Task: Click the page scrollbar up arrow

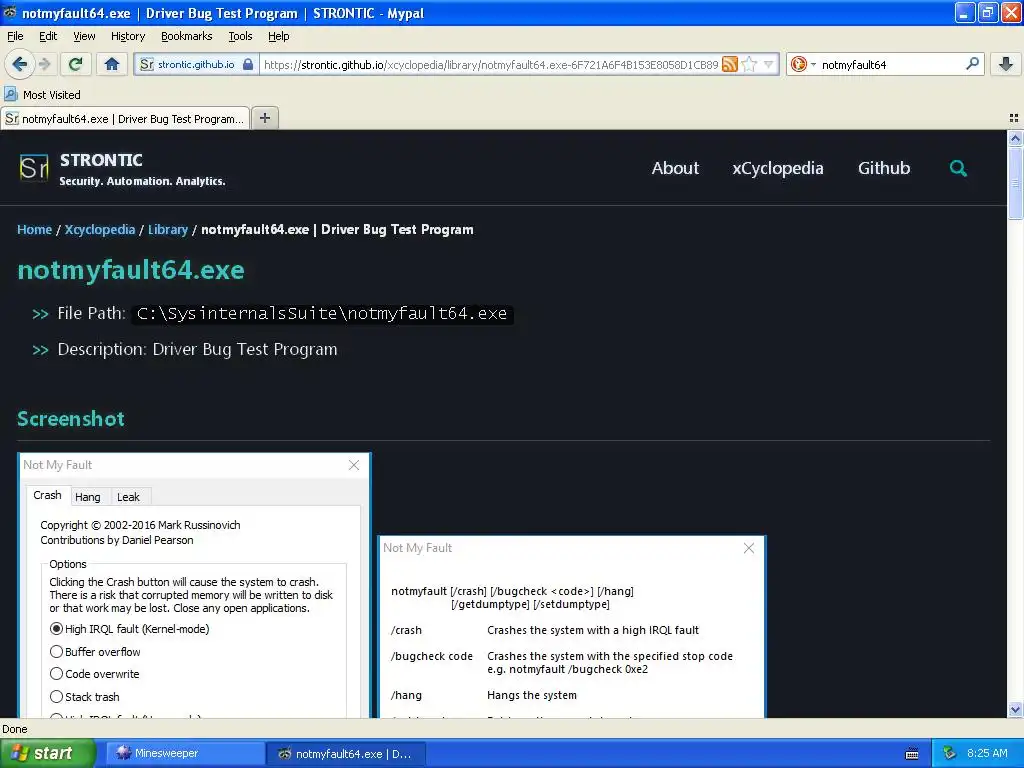Action: coord(1015,138)
